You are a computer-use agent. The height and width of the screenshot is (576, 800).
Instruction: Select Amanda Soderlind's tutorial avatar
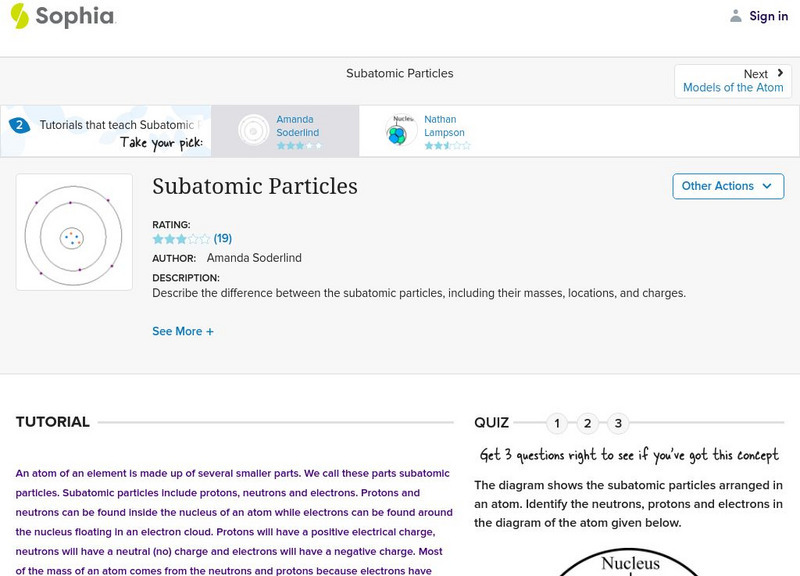[x=253, y=131]
